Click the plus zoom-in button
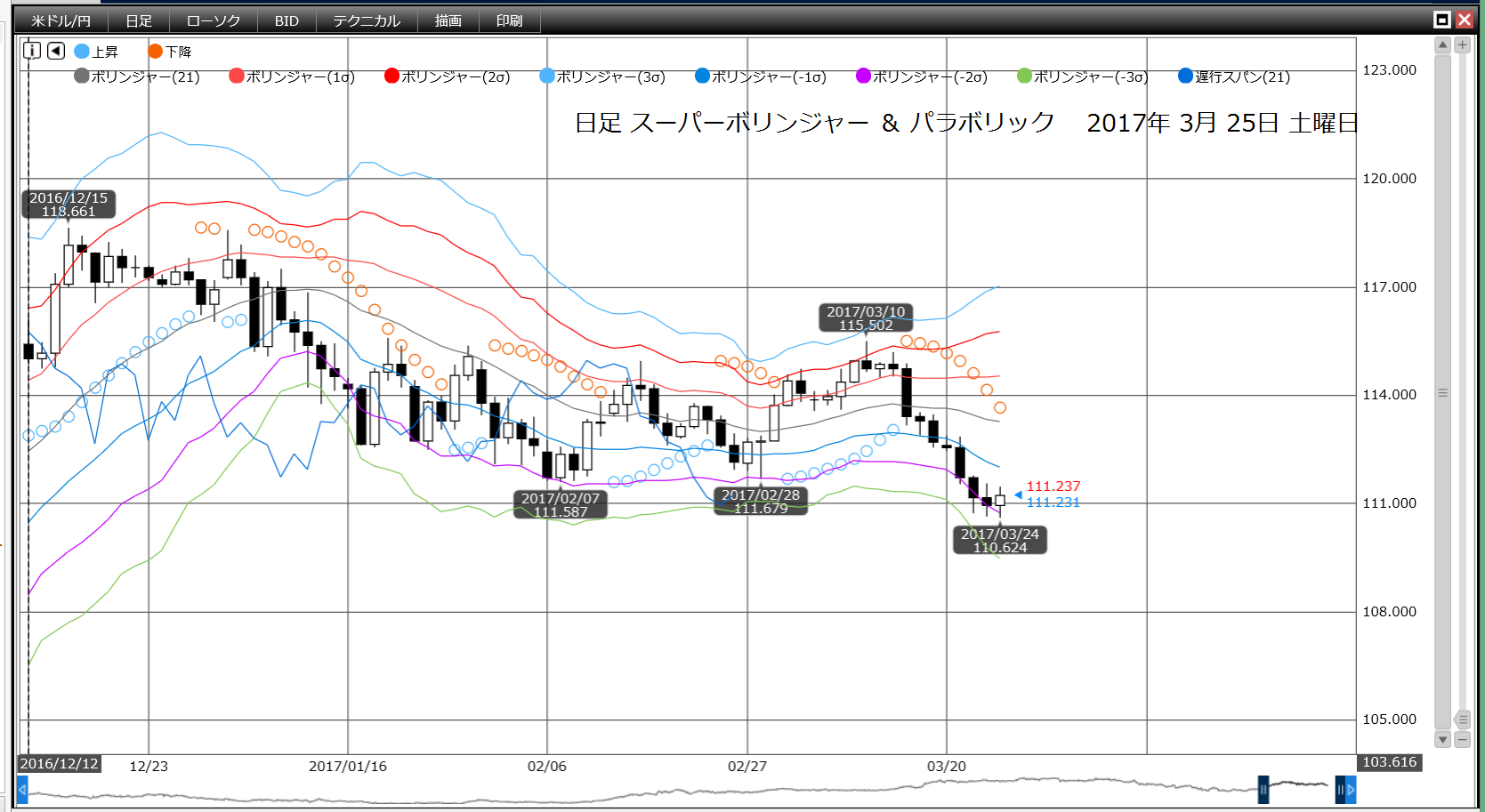 (1462, 44)
